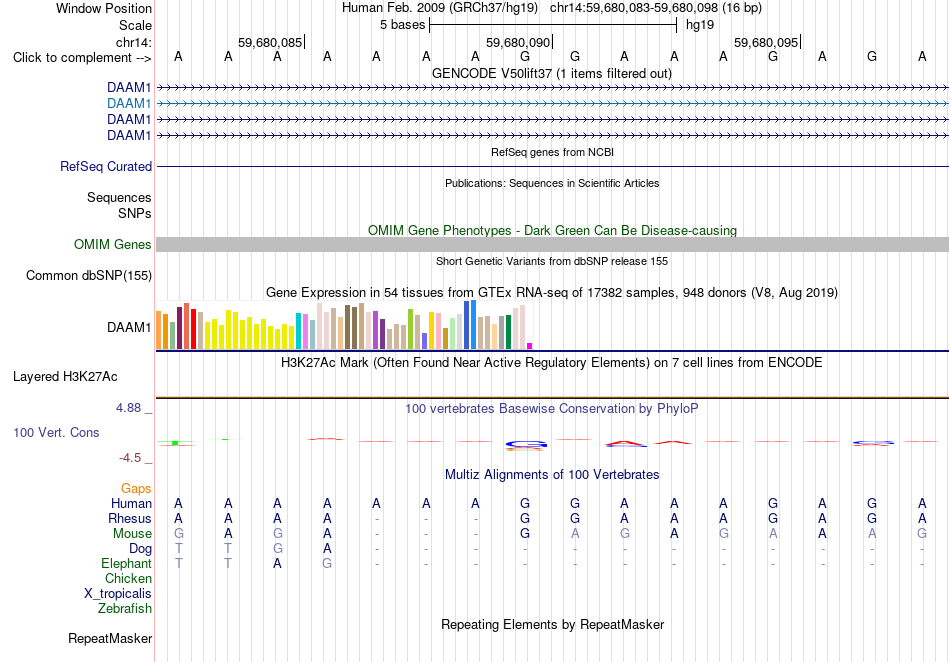
Task: Open the GTEx Gene Expression track title
Action: [551, 293]
